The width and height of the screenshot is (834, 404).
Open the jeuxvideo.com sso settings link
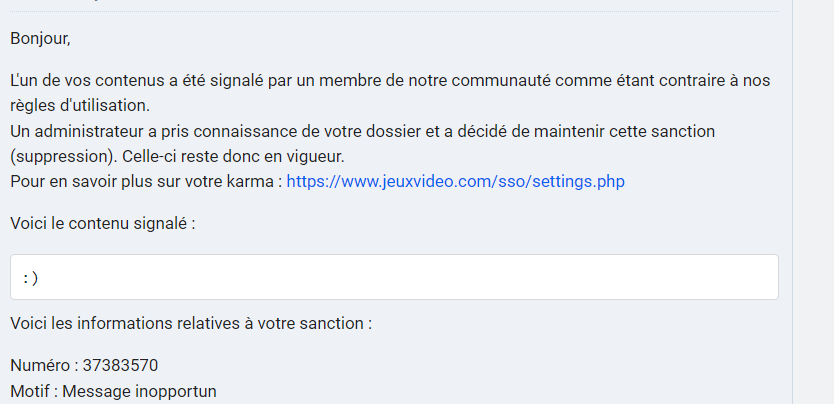point(455,182)
